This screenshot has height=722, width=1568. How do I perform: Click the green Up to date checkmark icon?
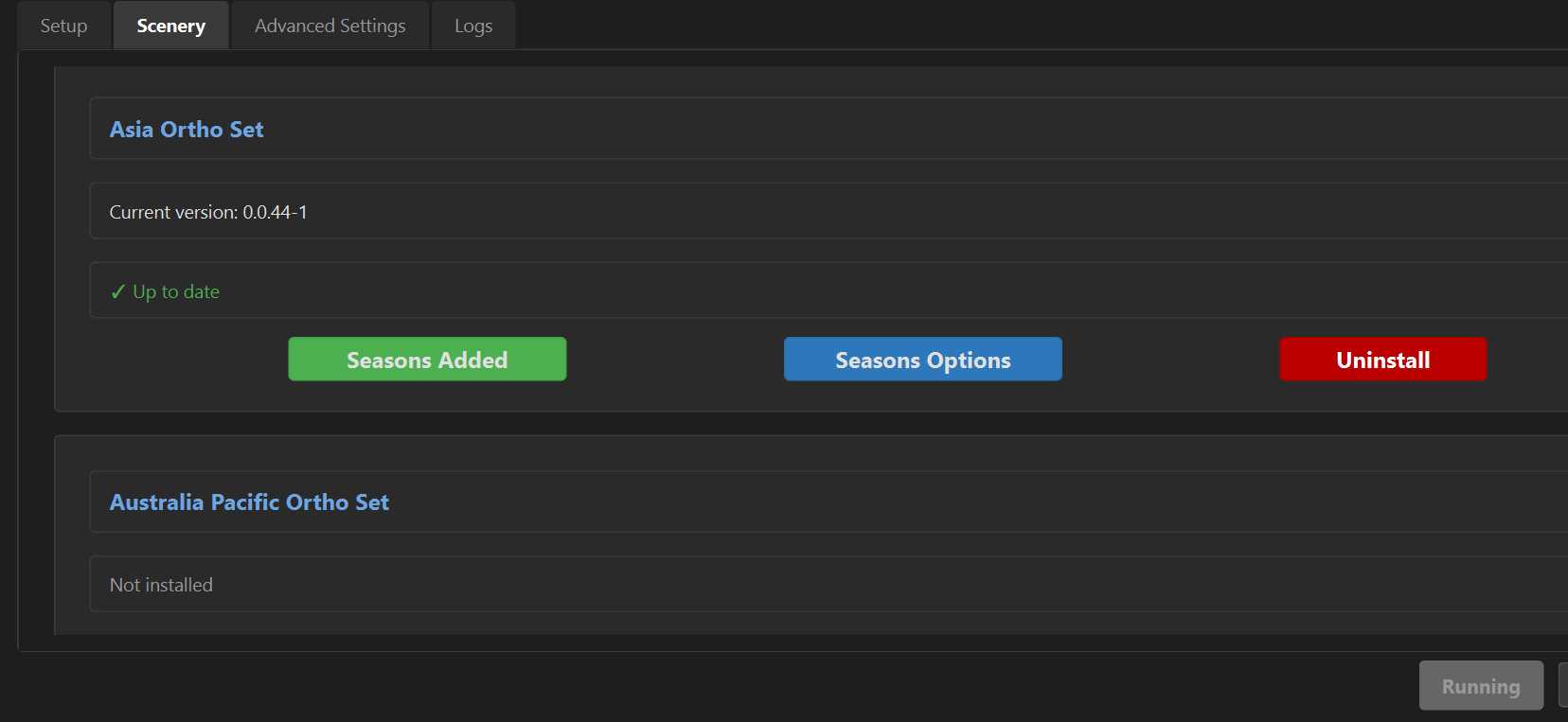[117, 291]
